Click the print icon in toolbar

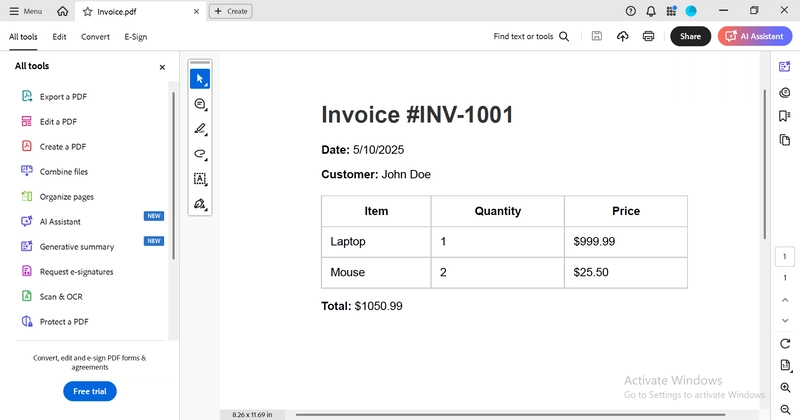(648, 36)
